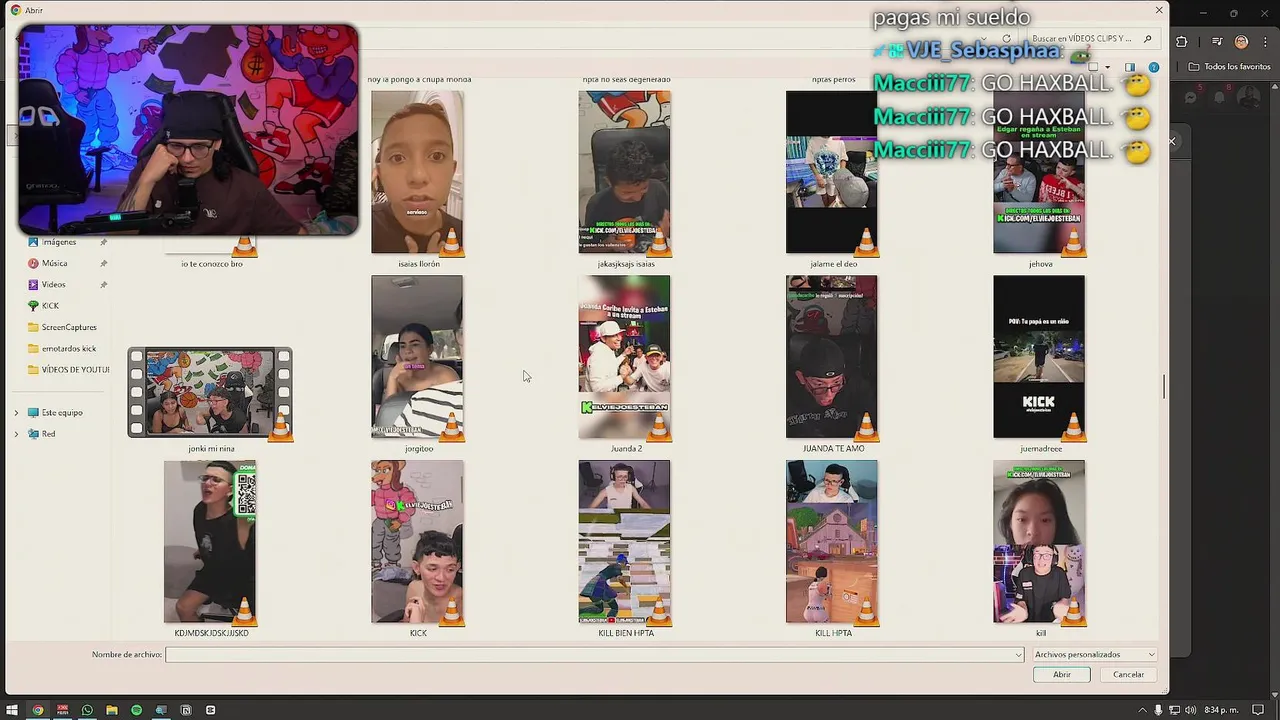Open Chrome media controls icon
The height and width of the screenshot is (720, 1280).
[1217, 41]
